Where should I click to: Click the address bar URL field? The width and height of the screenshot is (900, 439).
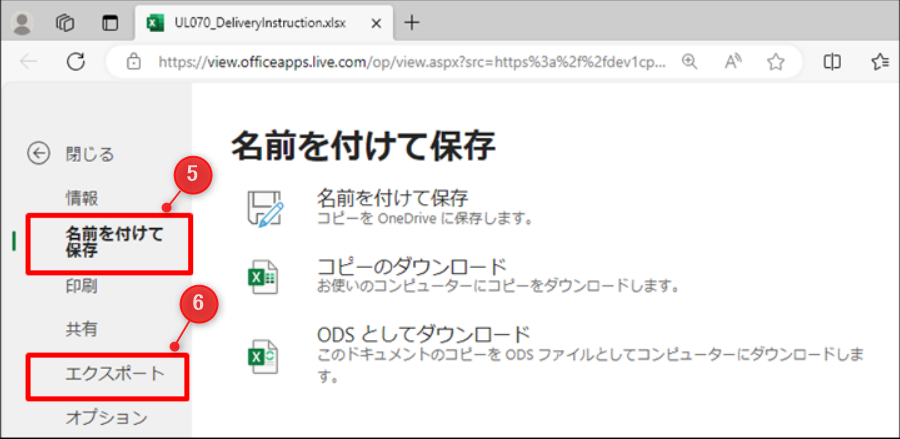410,62
